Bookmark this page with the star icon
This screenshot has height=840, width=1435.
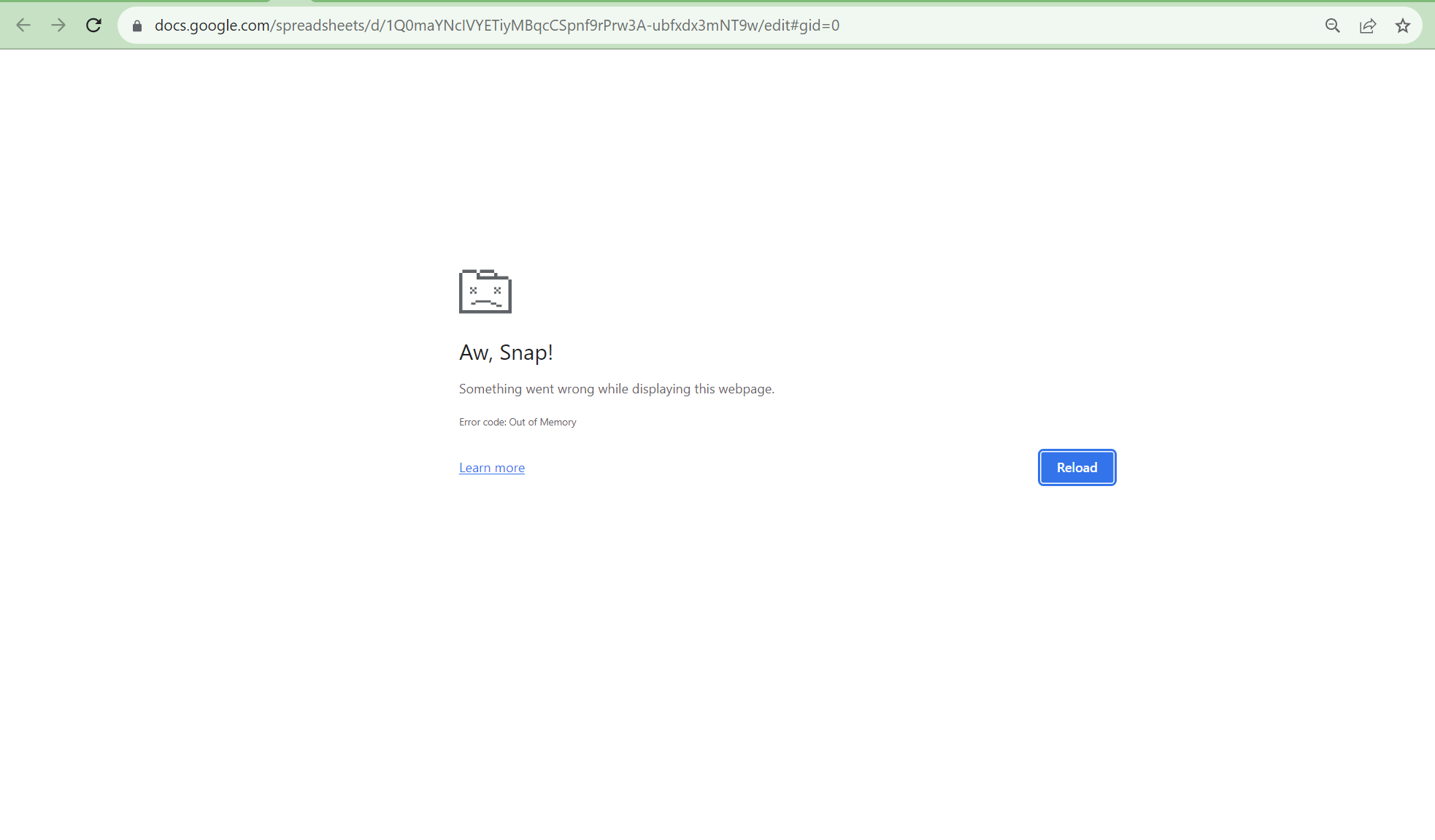click(x=1402, y=26)
